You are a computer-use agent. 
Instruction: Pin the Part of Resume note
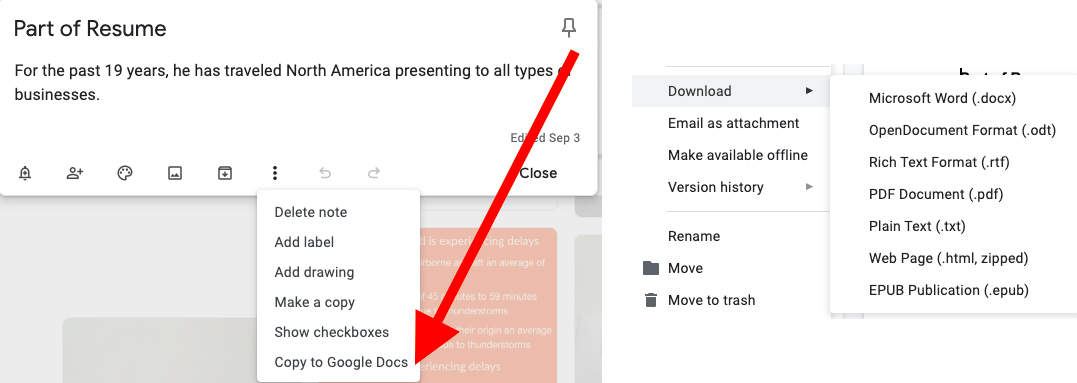(569, 27)
